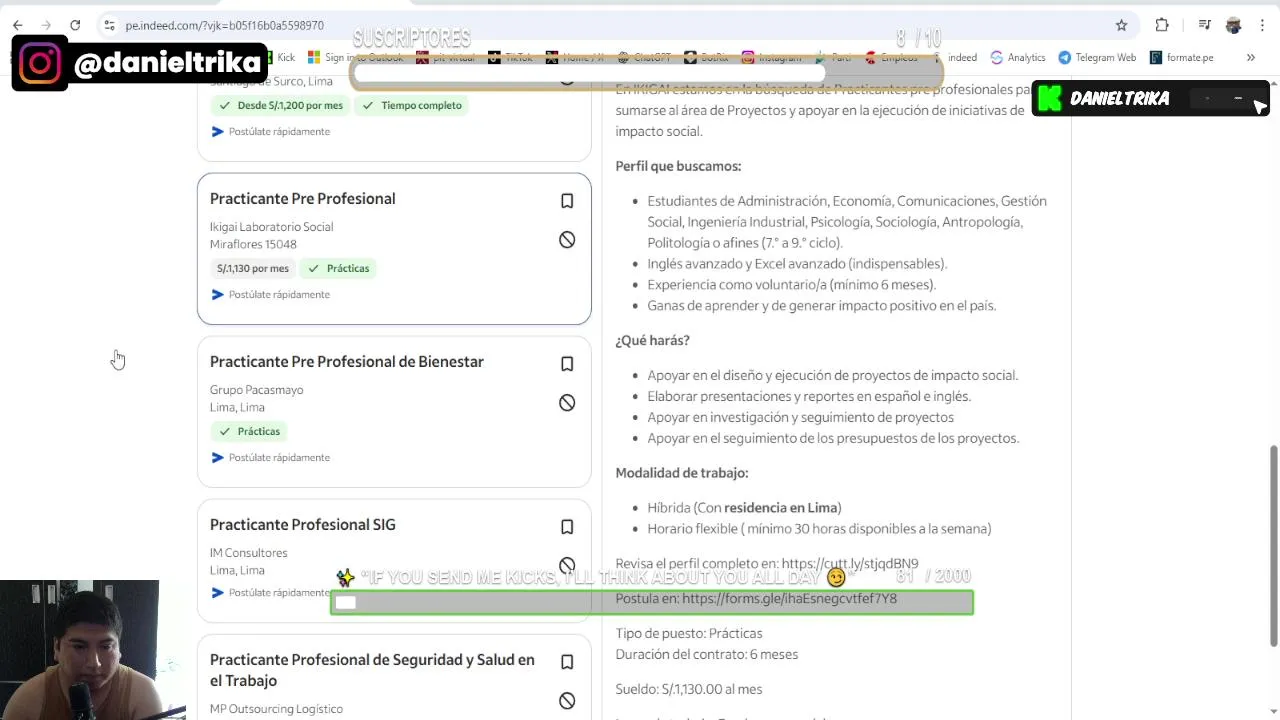Open the Analytics bookmark
Viewport: 1280px width, 720px height.
[x=1018, y=58]
